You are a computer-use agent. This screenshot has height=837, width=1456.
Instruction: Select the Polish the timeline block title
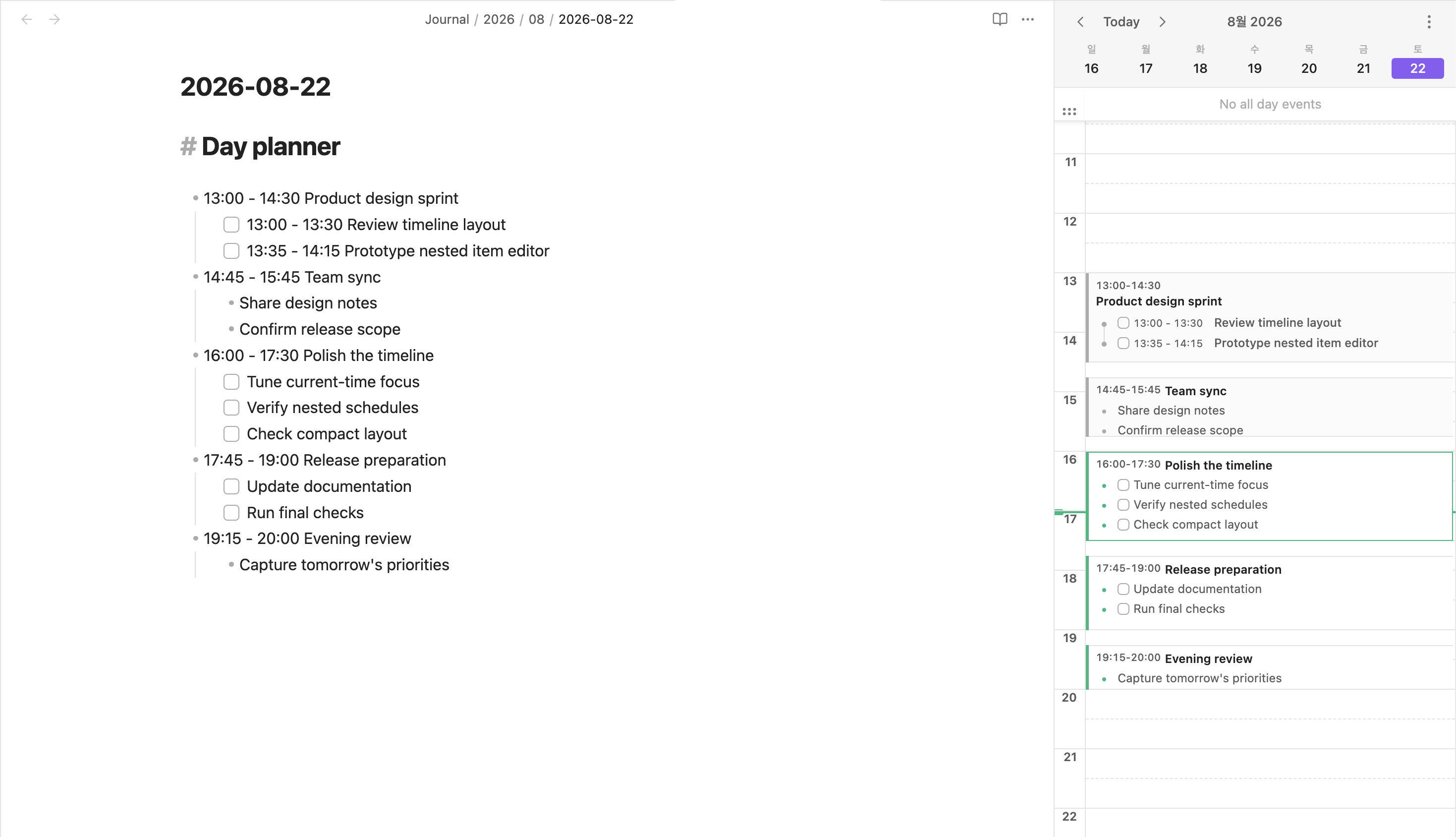pos(1218,465)
